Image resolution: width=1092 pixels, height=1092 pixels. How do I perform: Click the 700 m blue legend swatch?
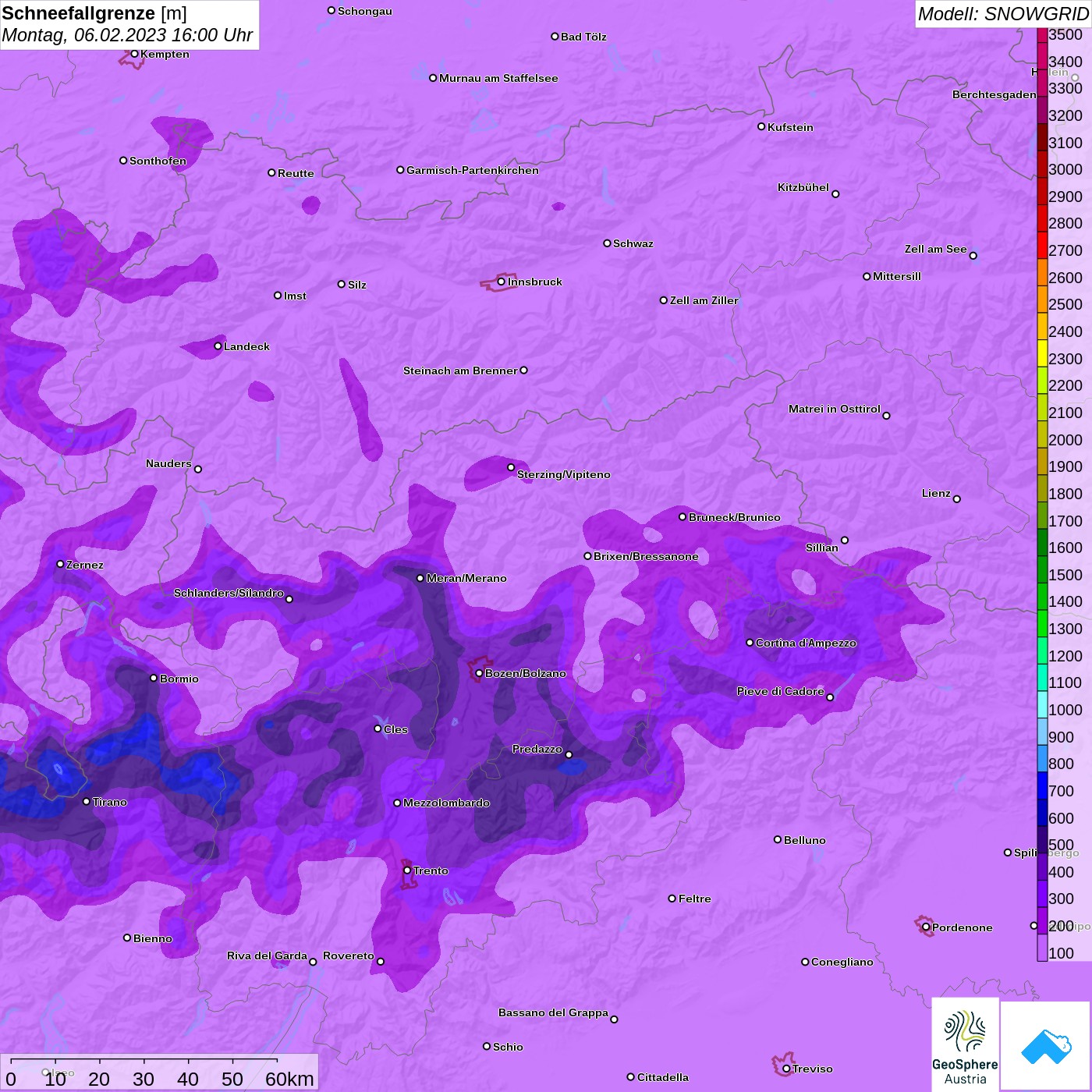point(1042,785)
